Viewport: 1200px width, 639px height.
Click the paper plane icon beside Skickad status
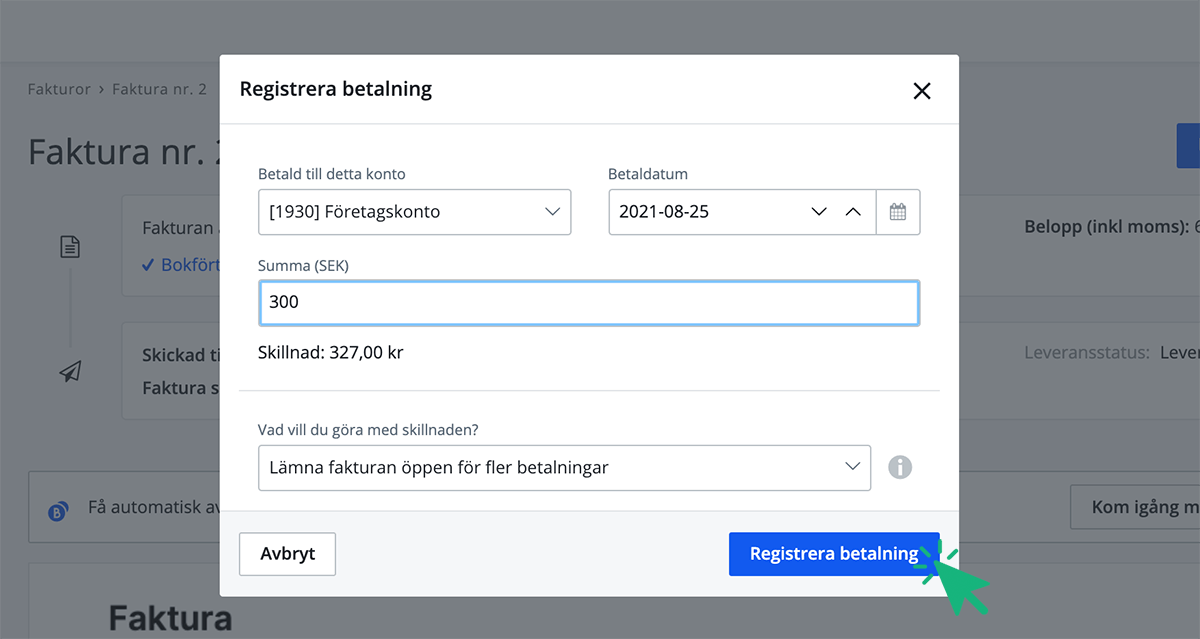(x=69, y=371)
